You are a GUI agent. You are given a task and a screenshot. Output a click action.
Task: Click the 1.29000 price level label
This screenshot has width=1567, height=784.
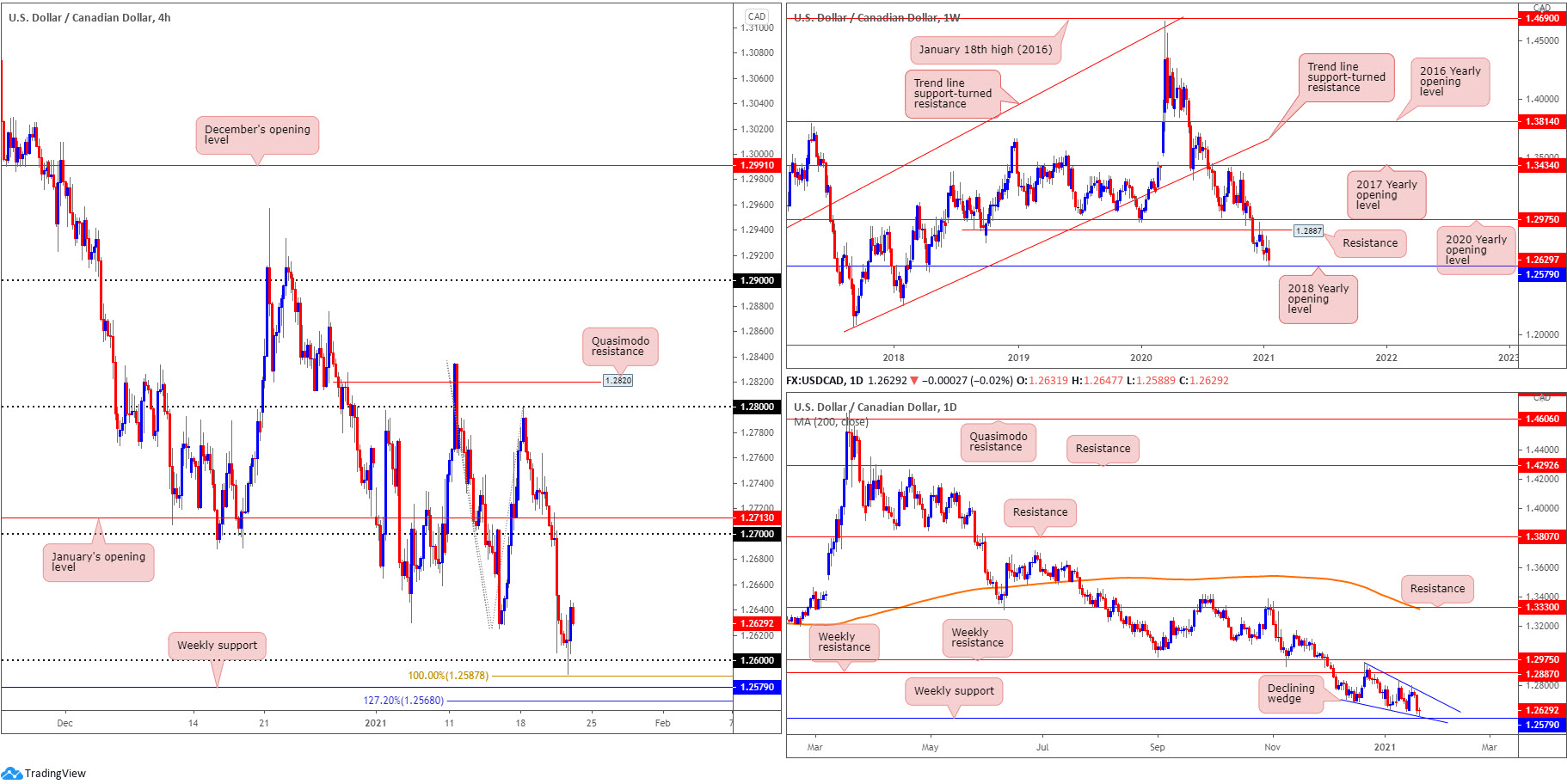pyautogui.click(x=757, y=280)
